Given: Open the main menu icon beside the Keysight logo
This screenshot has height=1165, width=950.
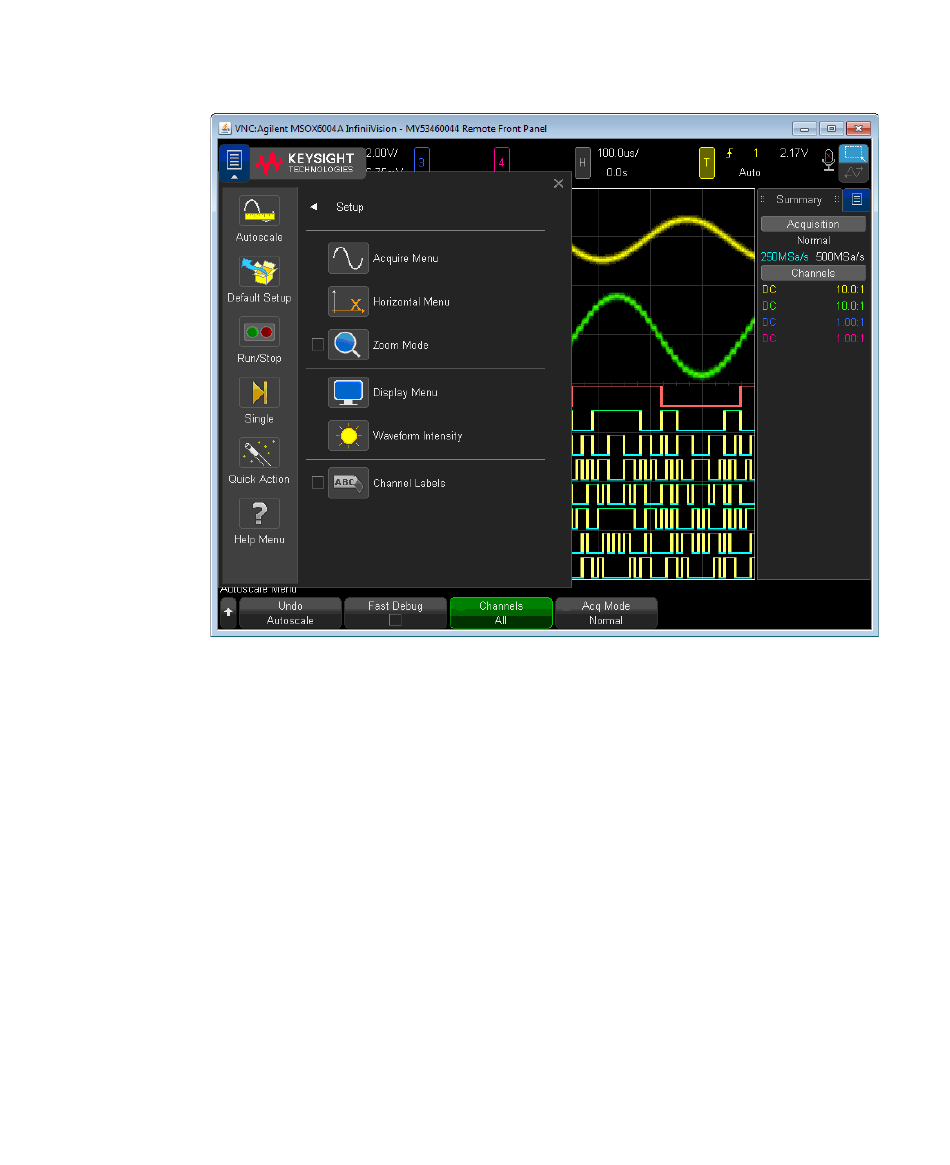Looking at the screenshot, I should [x=234, y=161].
